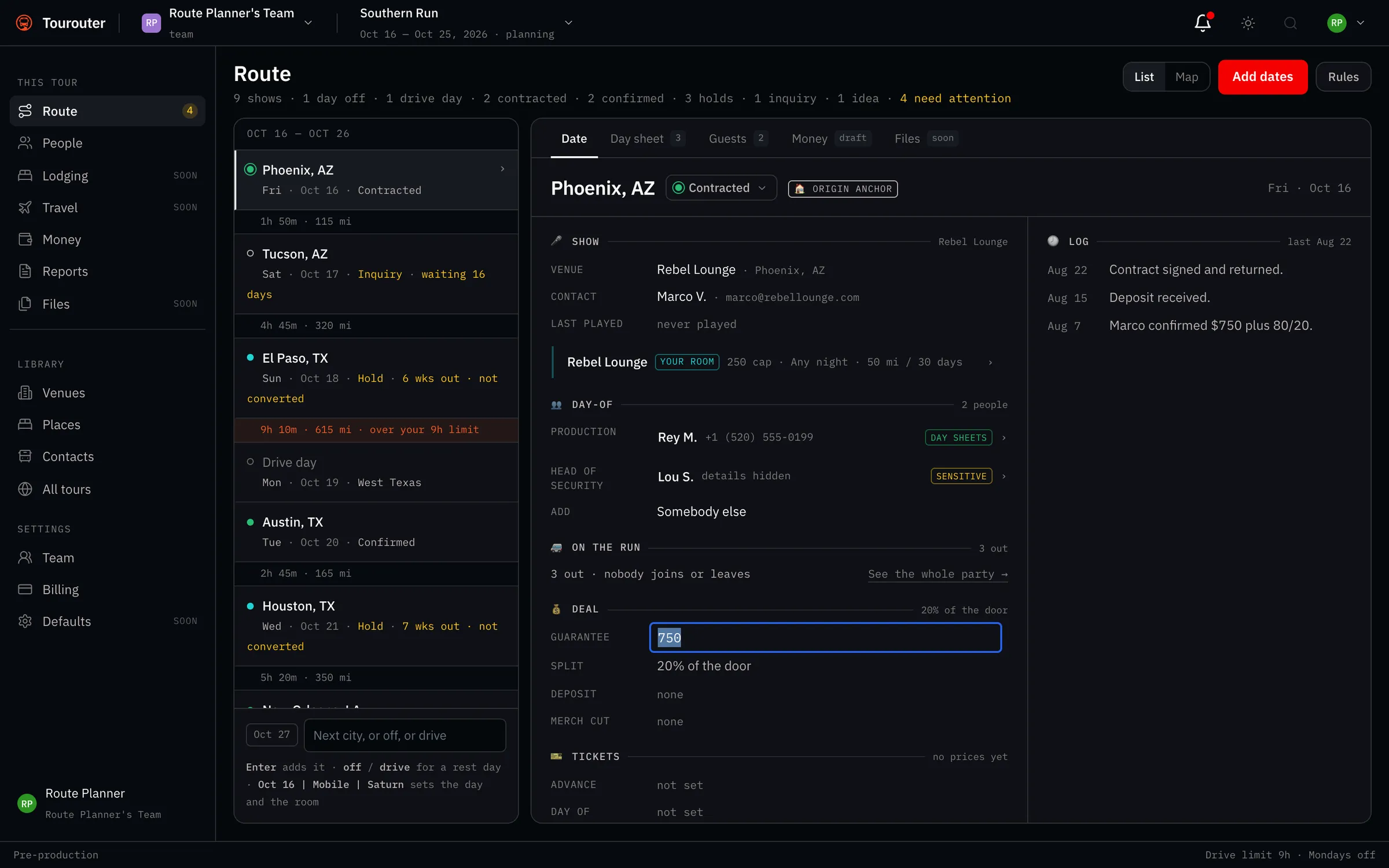Open the Venues library

[108, 393]
